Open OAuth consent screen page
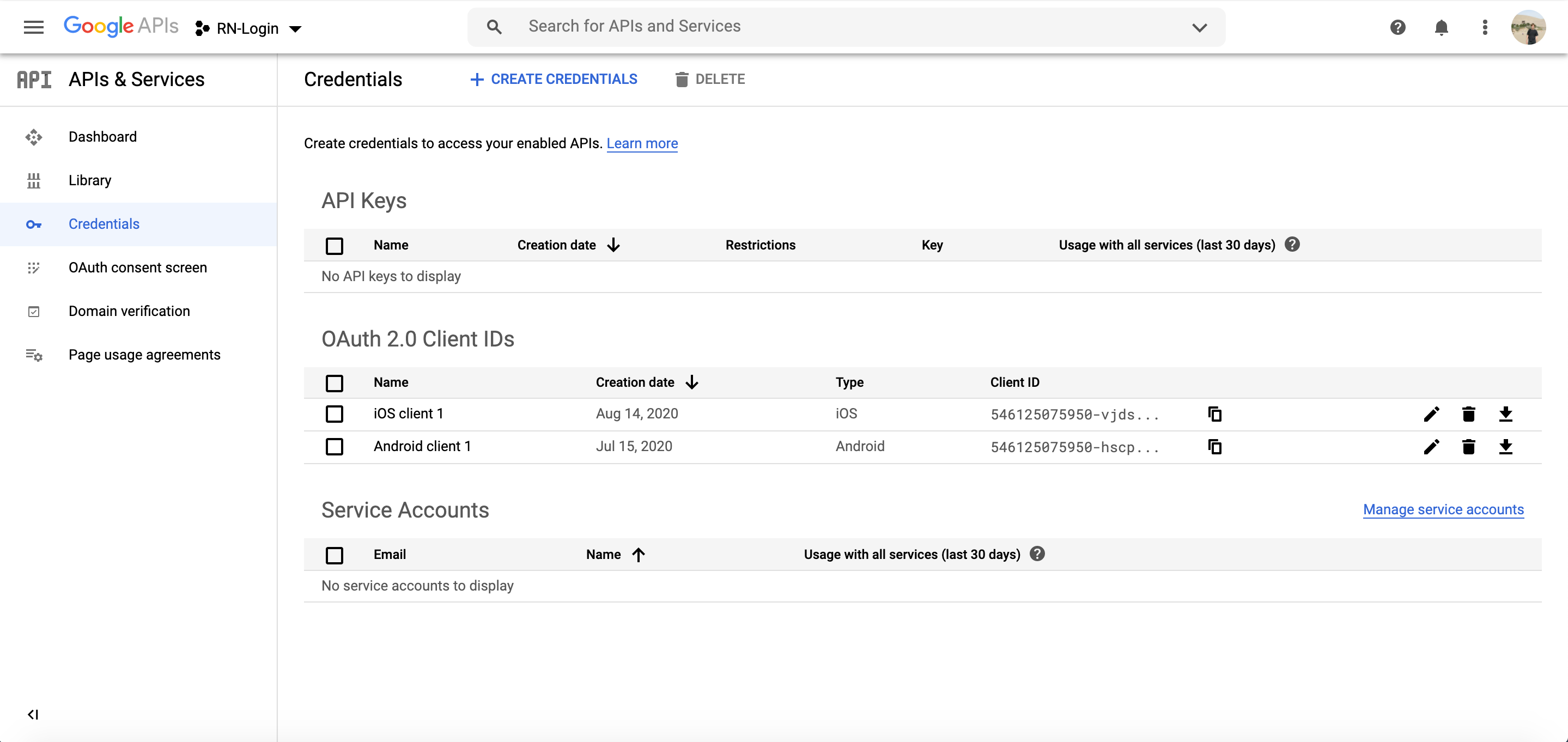 click(x=138, y=268)
